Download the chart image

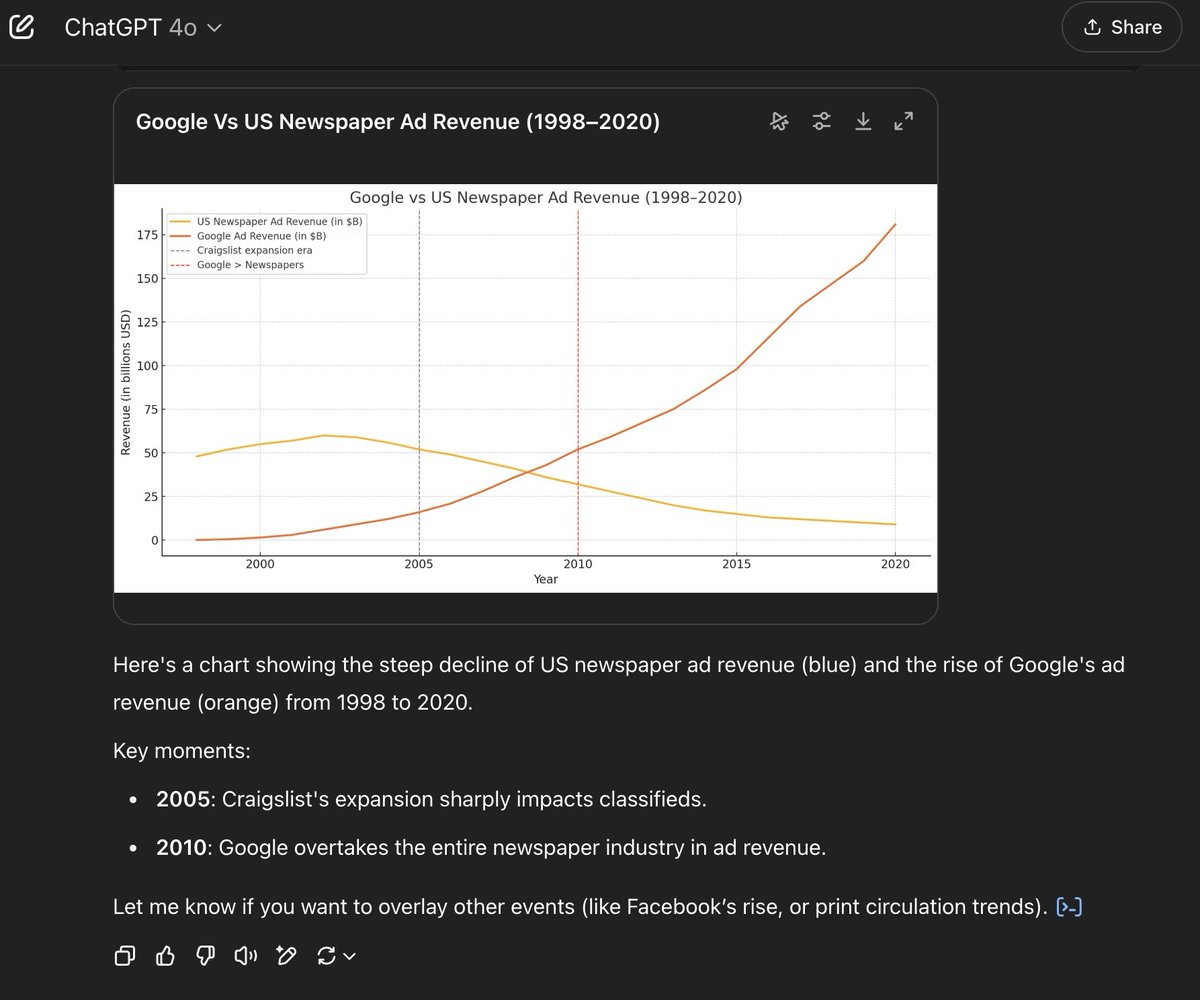863,121
